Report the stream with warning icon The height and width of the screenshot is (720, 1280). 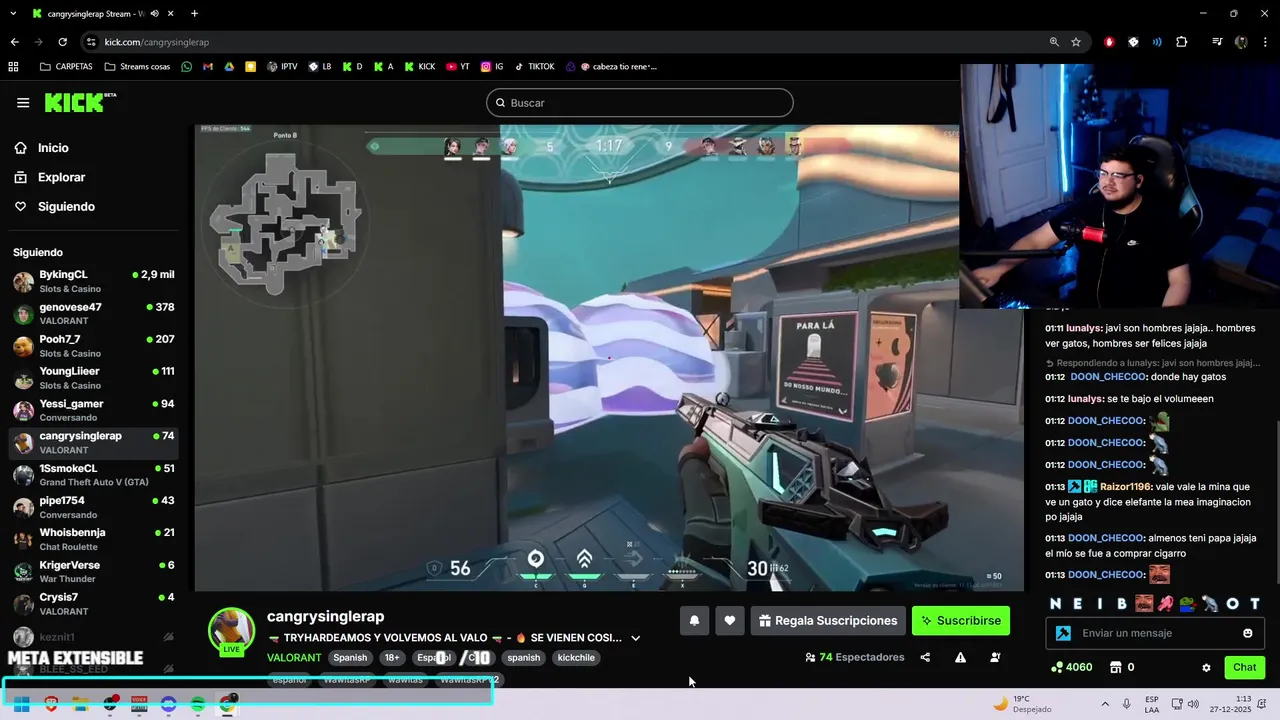pos(960,658)
